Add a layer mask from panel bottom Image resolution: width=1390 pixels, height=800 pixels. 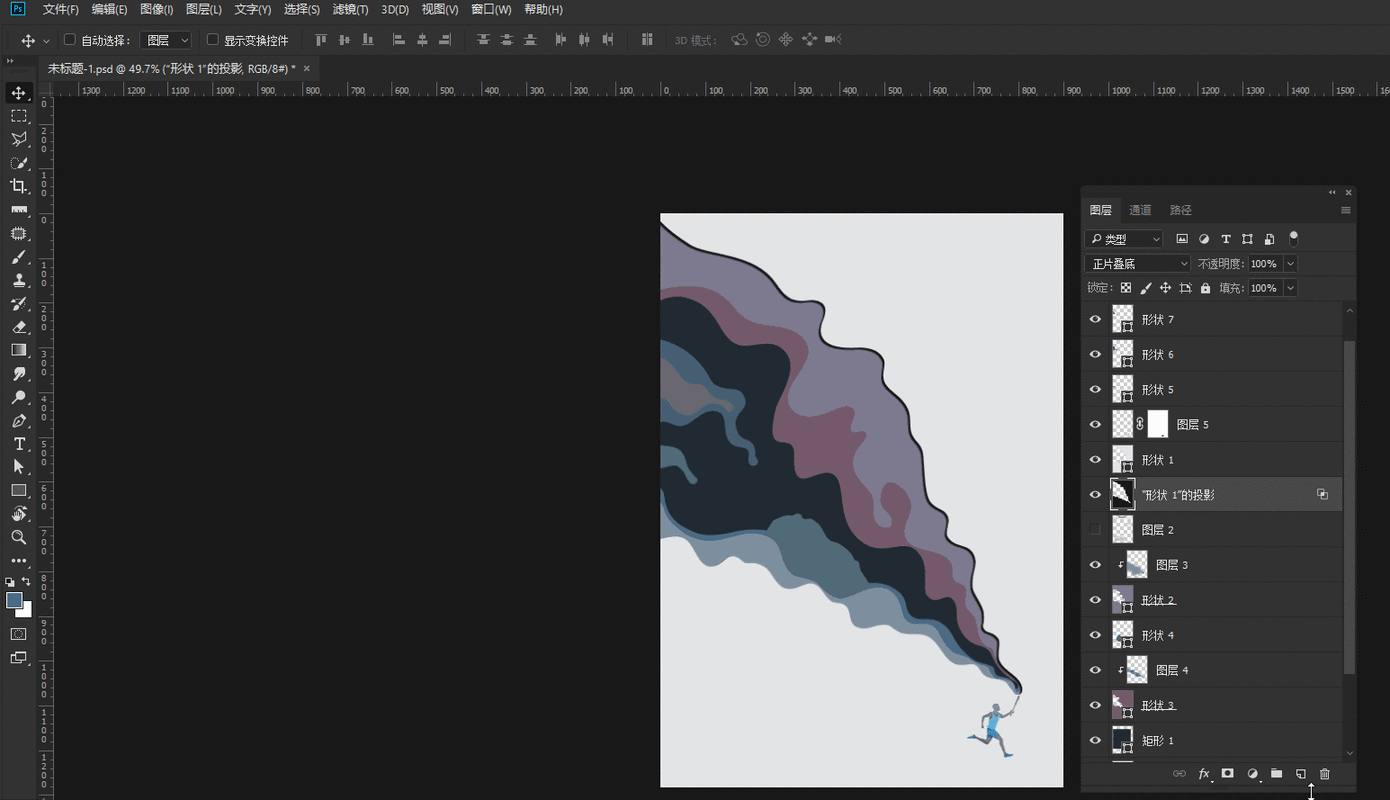click(x=1228, y=774)
